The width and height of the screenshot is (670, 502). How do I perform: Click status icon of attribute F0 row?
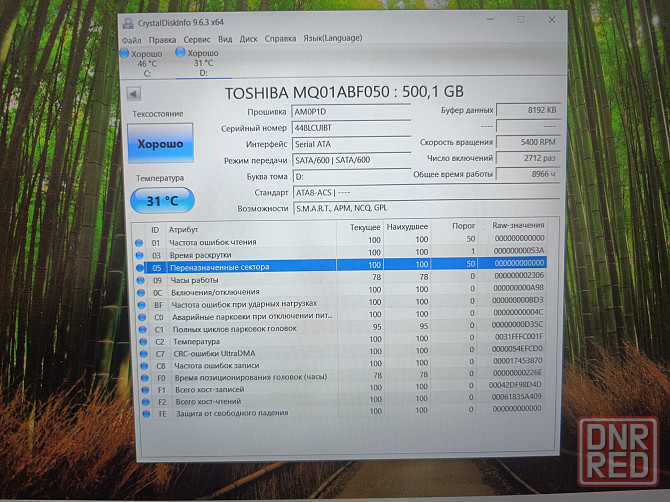tap(145, 378)
